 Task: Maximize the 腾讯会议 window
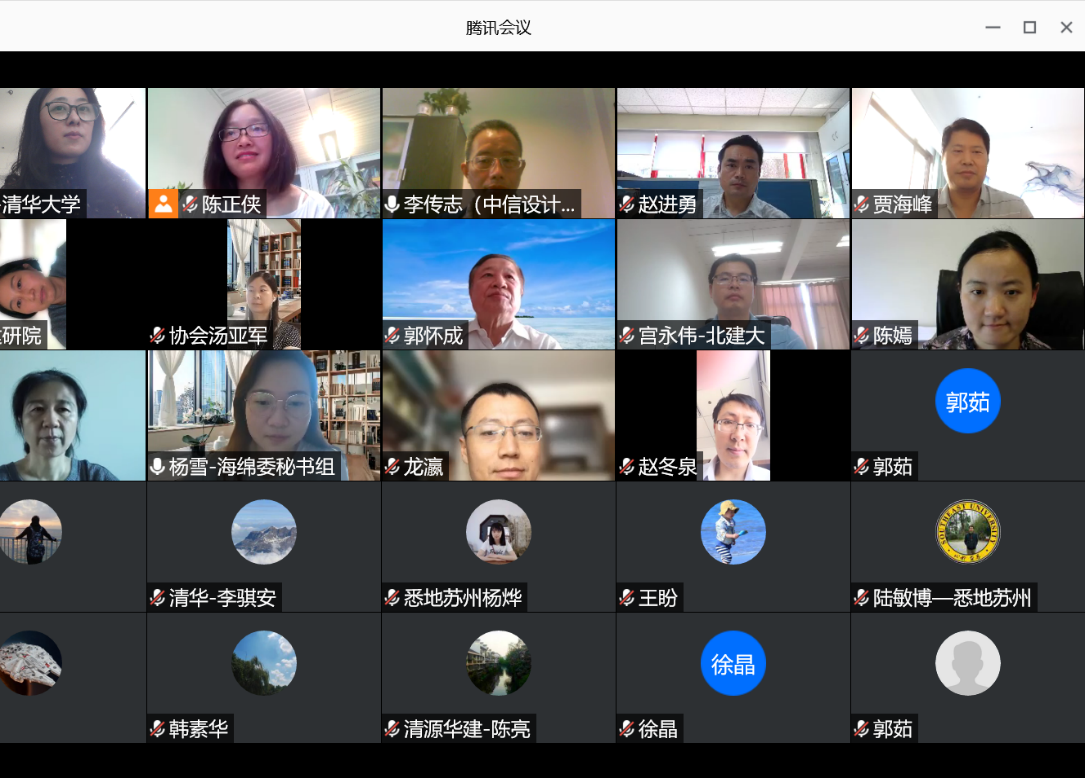(1029, 27)
